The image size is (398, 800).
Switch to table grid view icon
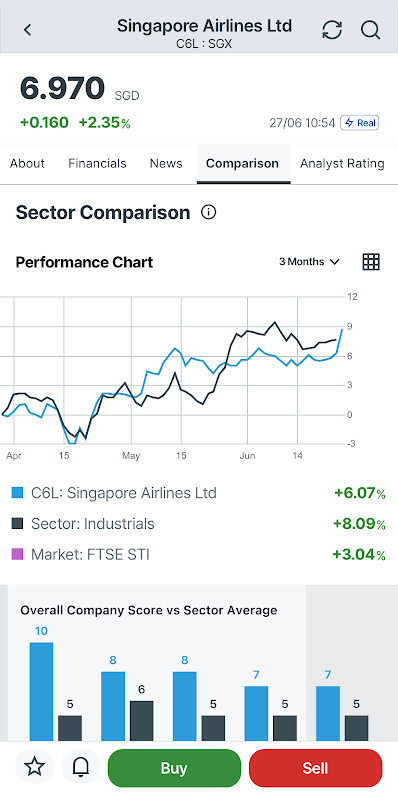click(x=371, y=262)
